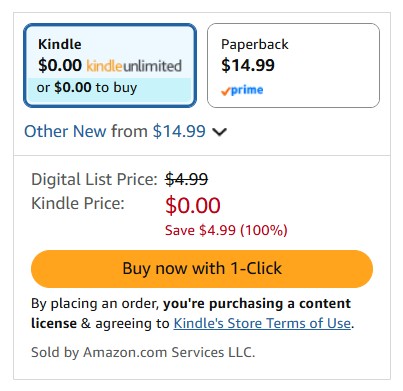Click the kindleunlimited logo

pos(134,66)
